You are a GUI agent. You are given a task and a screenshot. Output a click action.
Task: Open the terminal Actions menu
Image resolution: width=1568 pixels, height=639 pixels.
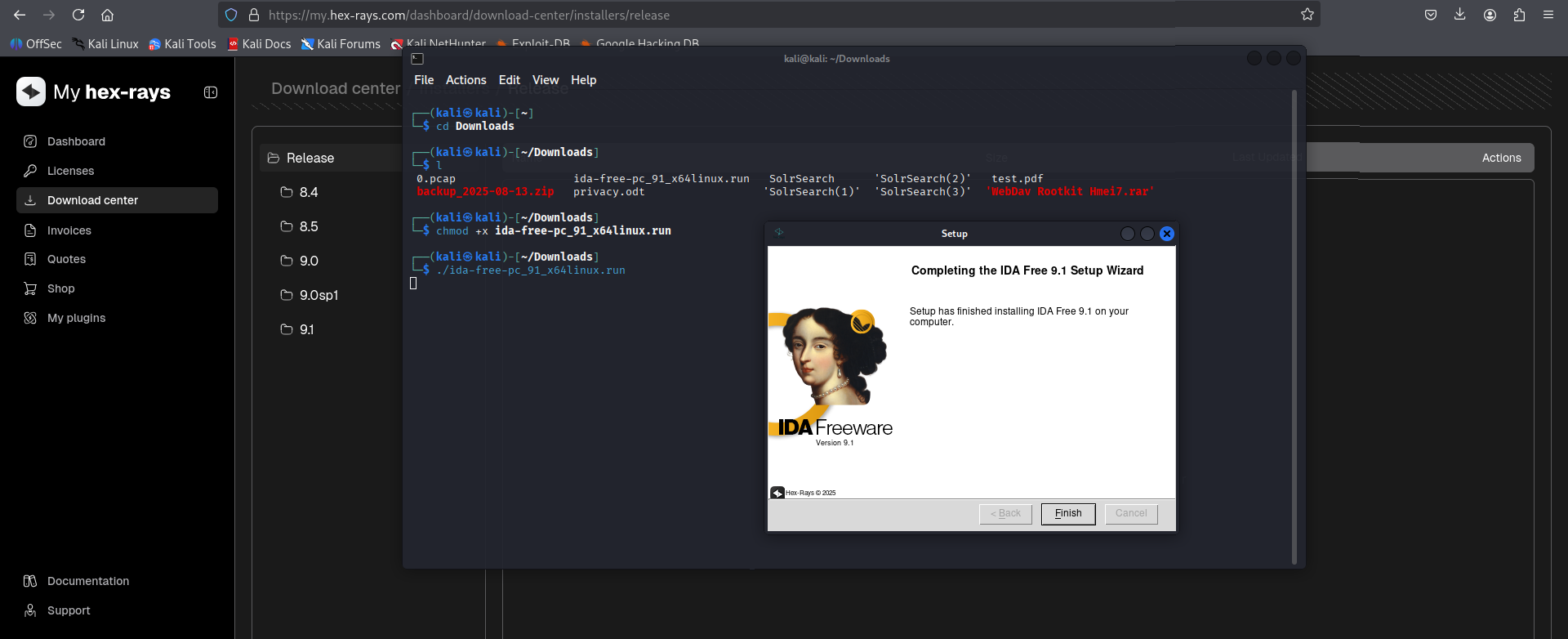(465, 80)
